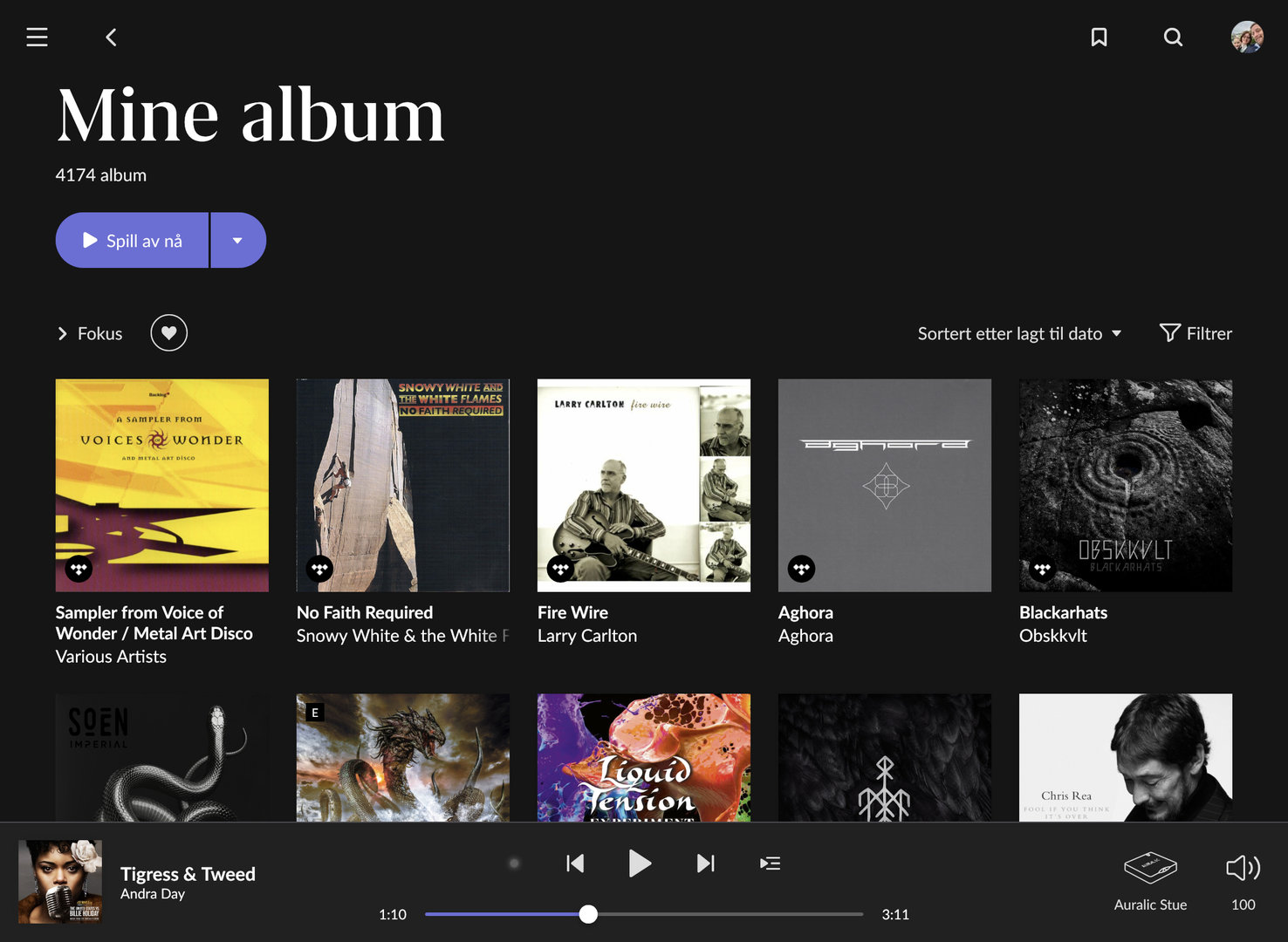Open the Aghora album cover

point(885,485)
